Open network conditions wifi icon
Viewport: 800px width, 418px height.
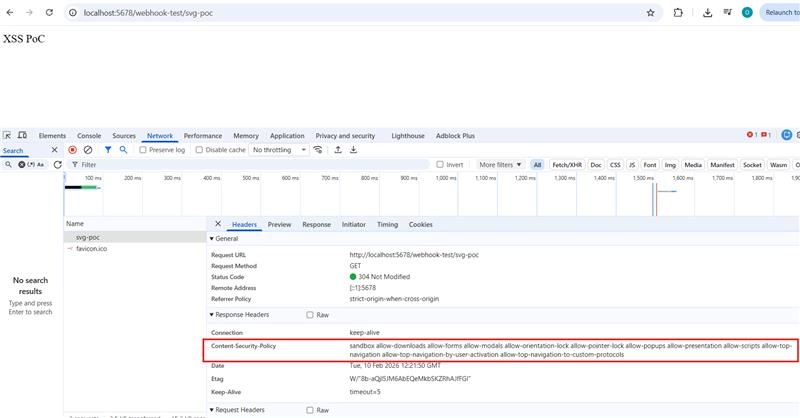pos(318,150)
